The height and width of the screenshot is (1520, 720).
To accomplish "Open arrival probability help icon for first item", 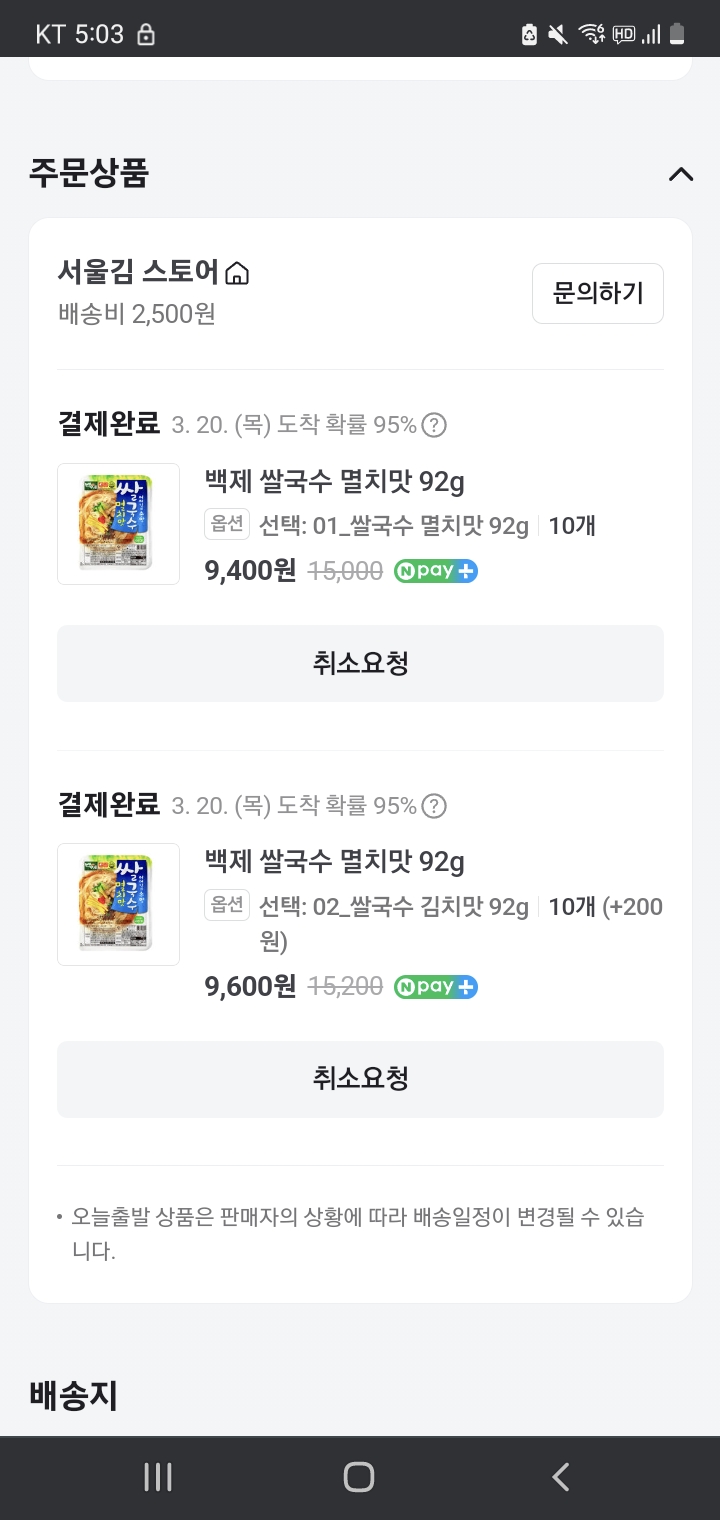I will pos(433,425).
